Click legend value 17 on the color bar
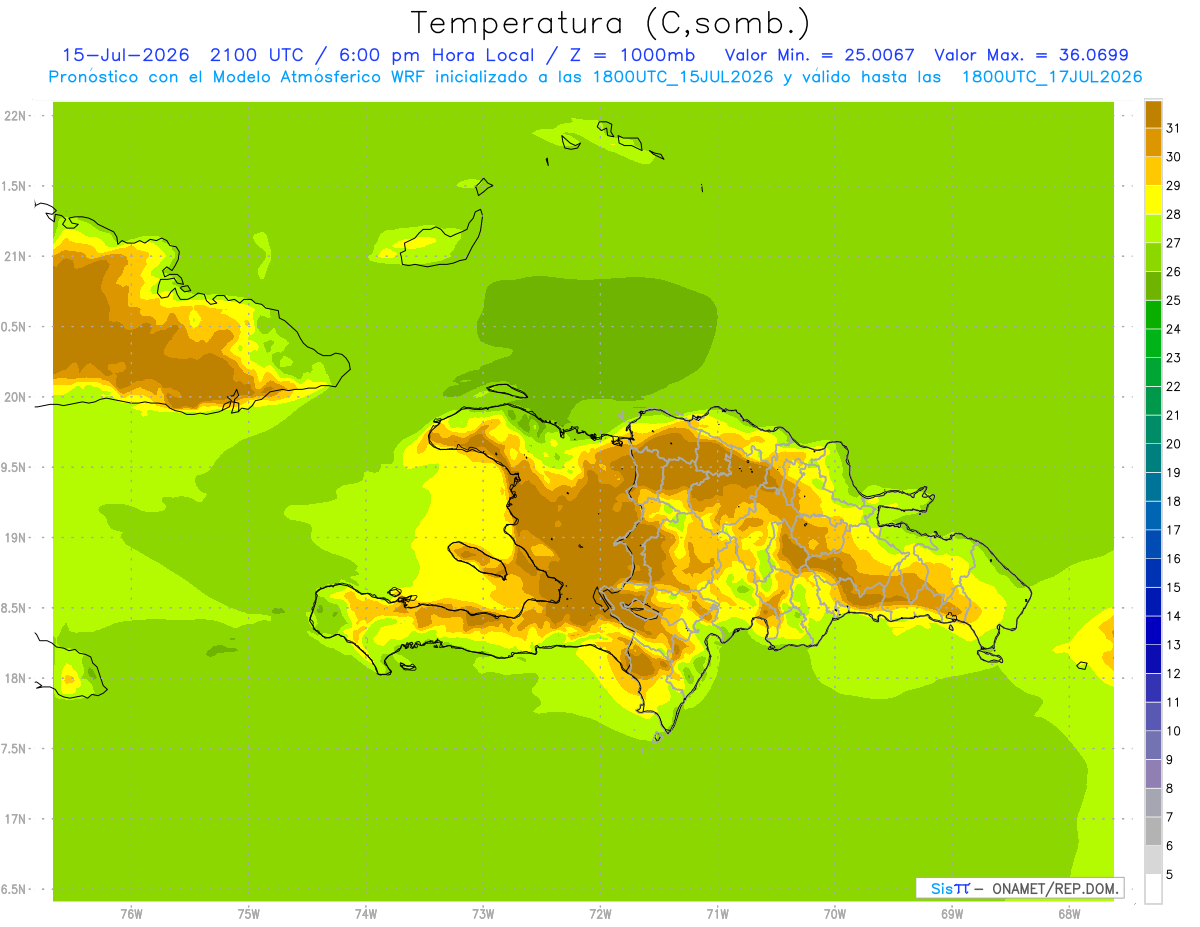 point(1173,529)
